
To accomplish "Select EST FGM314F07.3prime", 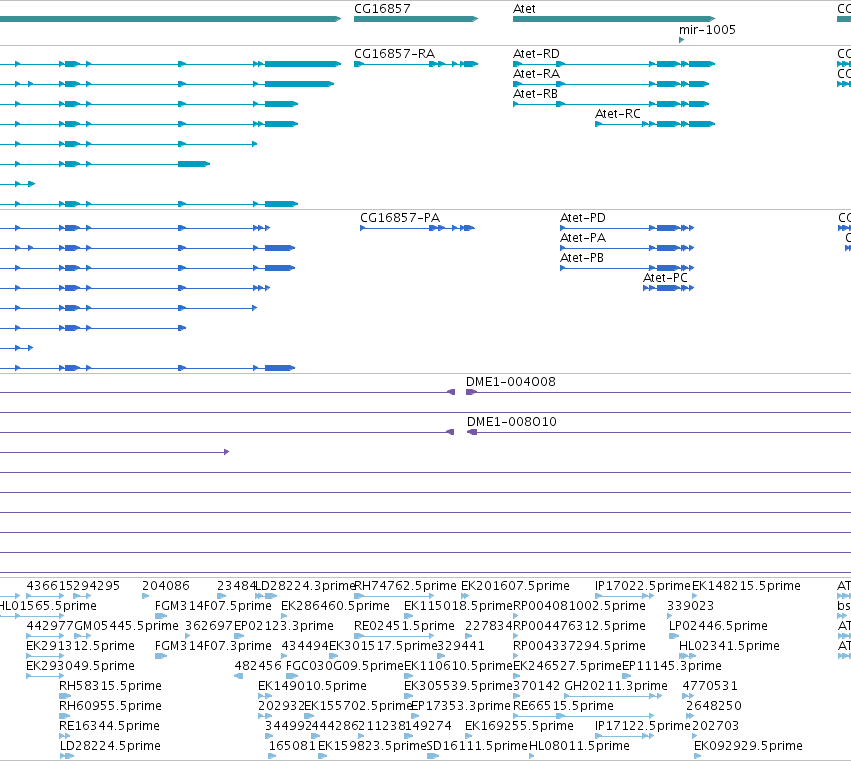I will (213, 646).
